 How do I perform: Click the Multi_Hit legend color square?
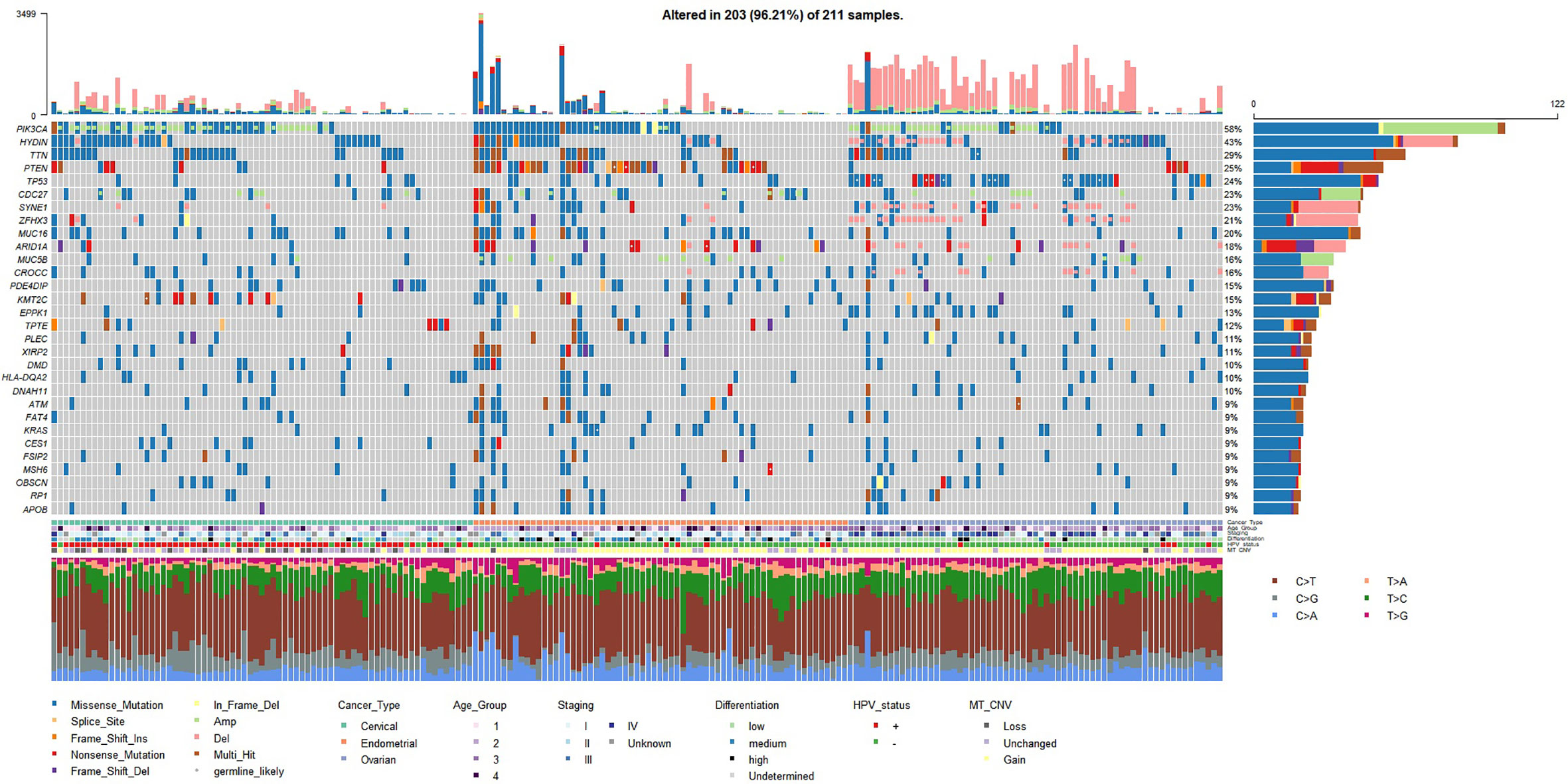point(197,753)
